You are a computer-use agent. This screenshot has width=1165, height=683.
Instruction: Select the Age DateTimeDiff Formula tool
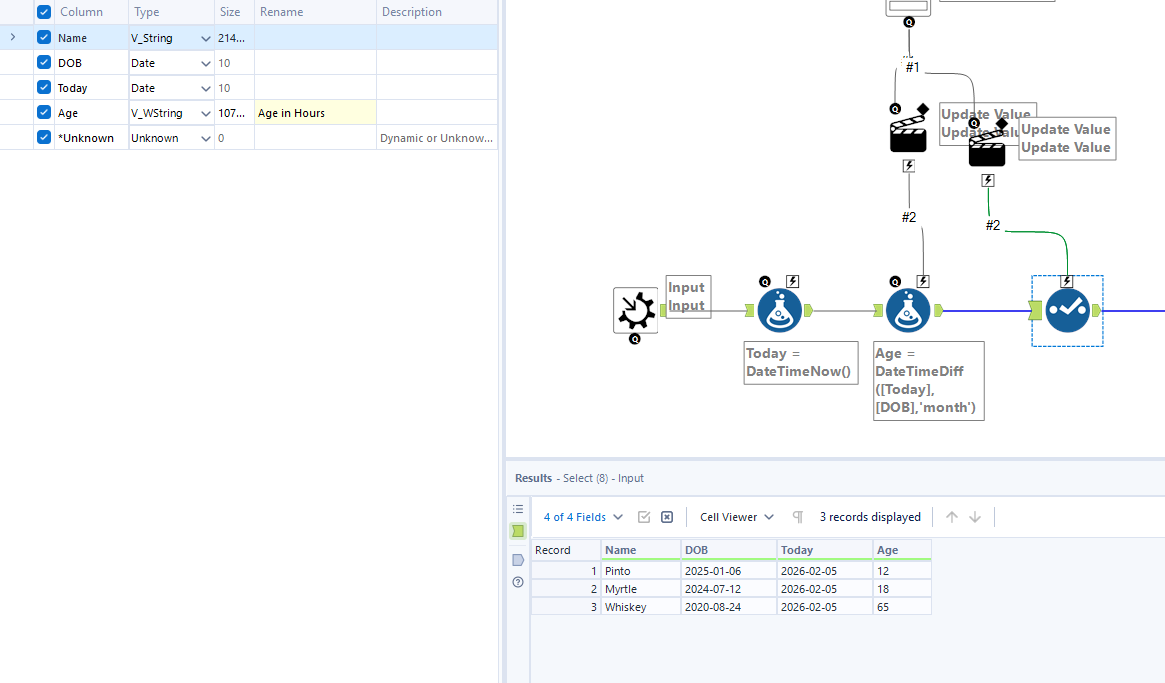tap(908, 311)
